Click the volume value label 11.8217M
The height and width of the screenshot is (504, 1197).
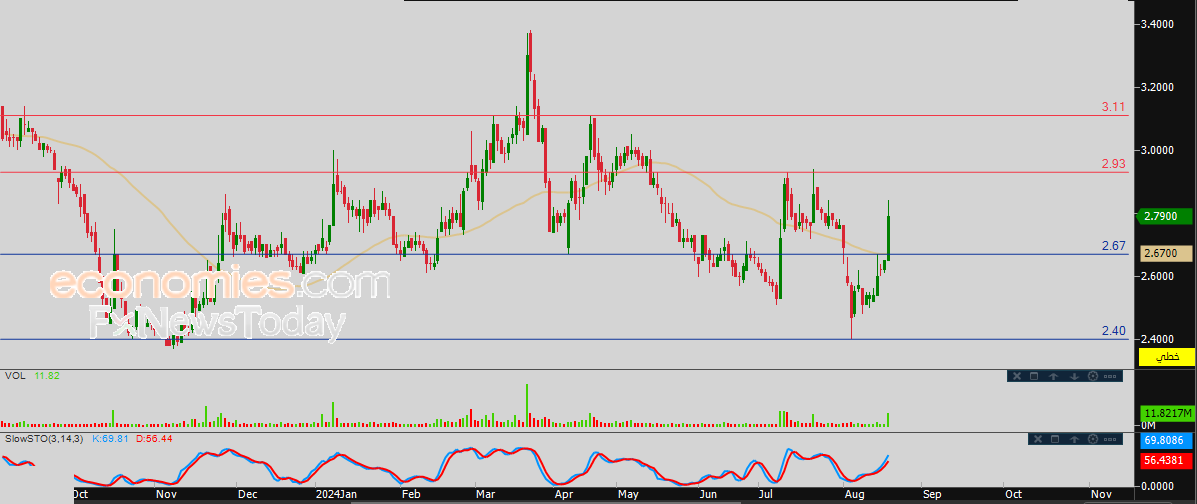(x=1166, y=413)
